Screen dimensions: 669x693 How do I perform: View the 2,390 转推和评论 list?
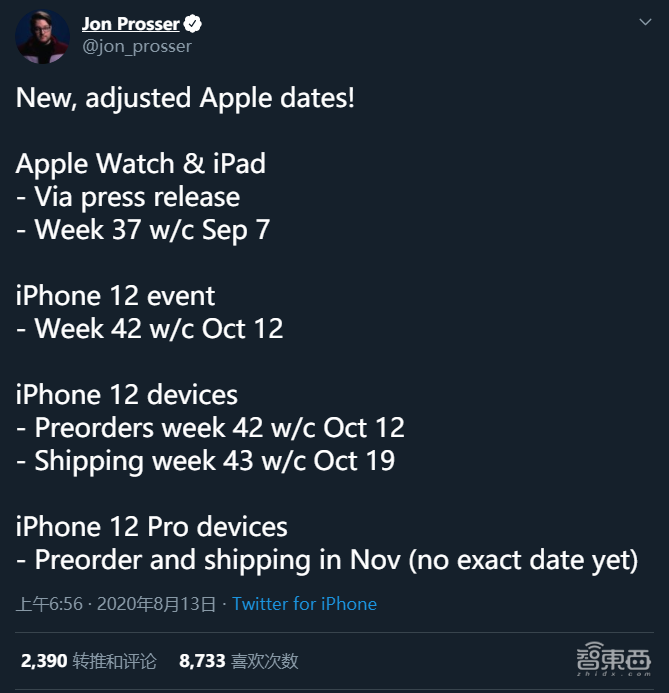89,661
